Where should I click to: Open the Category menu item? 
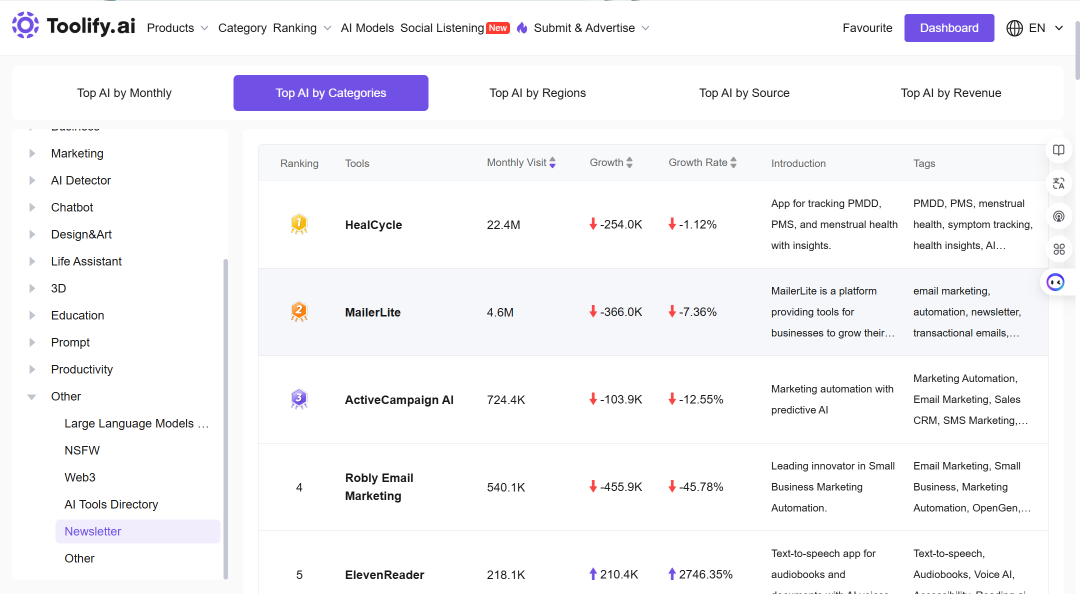[242, 28]
